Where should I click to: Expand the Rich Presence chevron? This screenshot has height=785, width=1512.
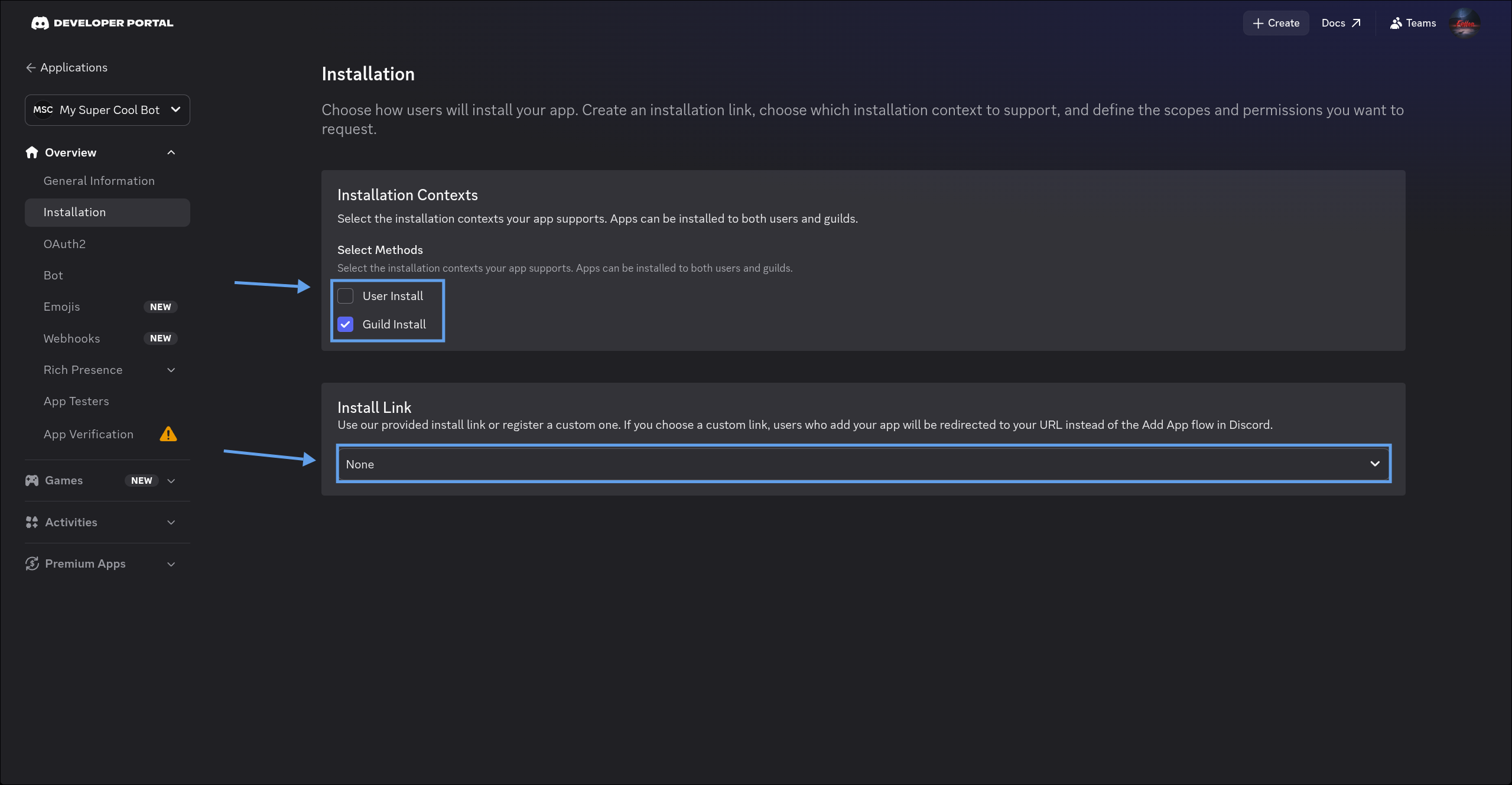pyautogui.click(x=171, y=370)
